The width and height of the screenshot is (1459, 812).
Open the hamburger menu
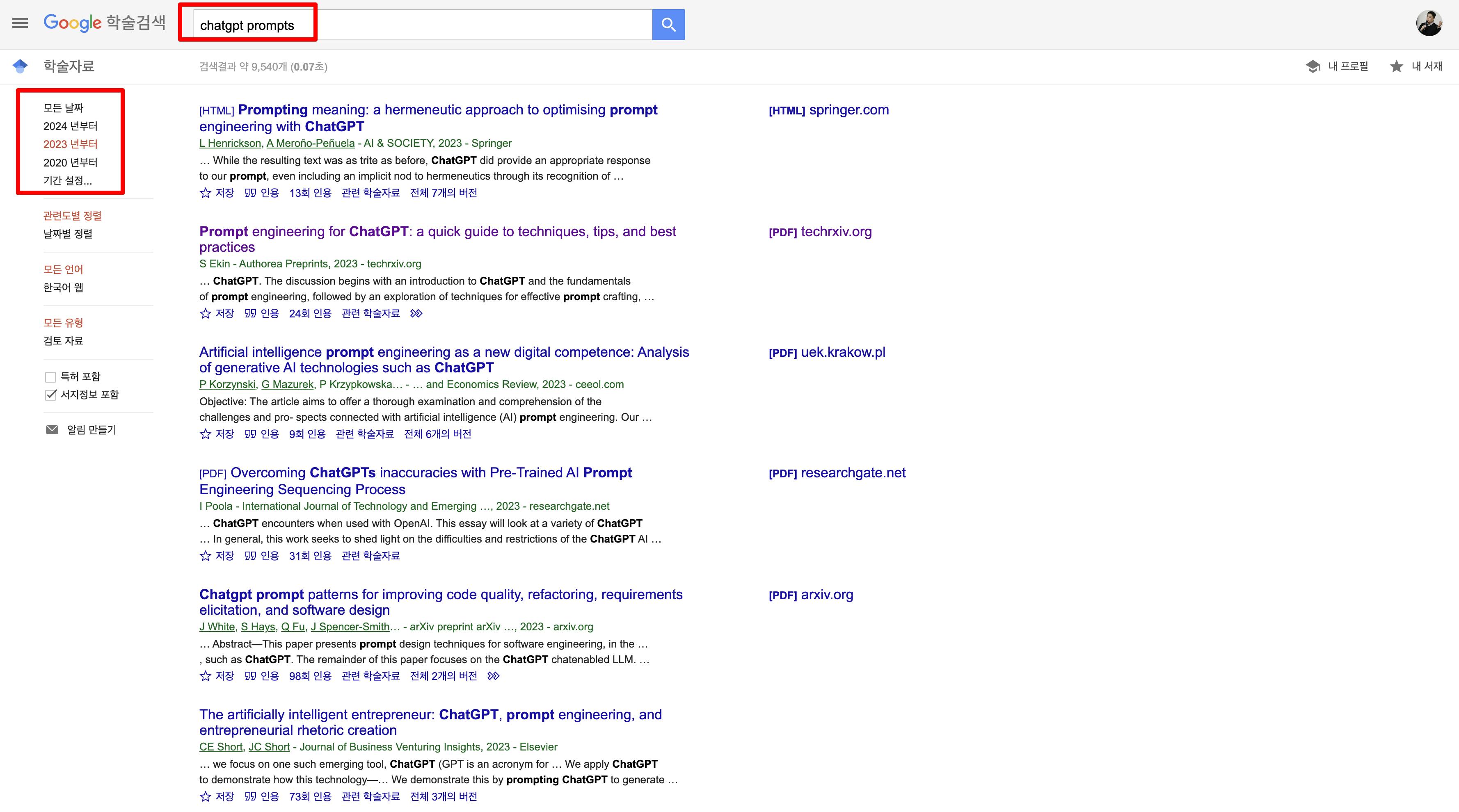point(21,23)
